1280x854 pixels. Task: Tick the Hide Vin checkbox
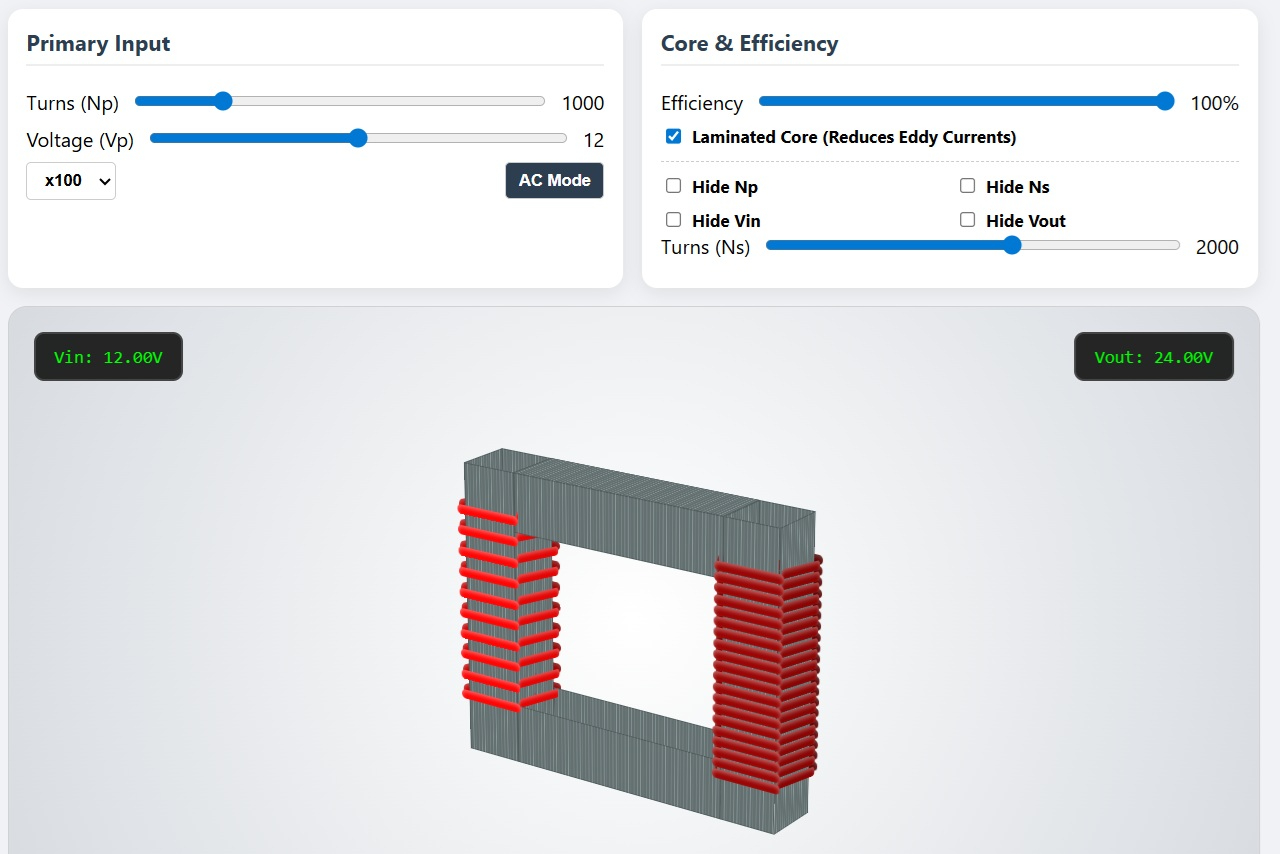pos(673,220)
